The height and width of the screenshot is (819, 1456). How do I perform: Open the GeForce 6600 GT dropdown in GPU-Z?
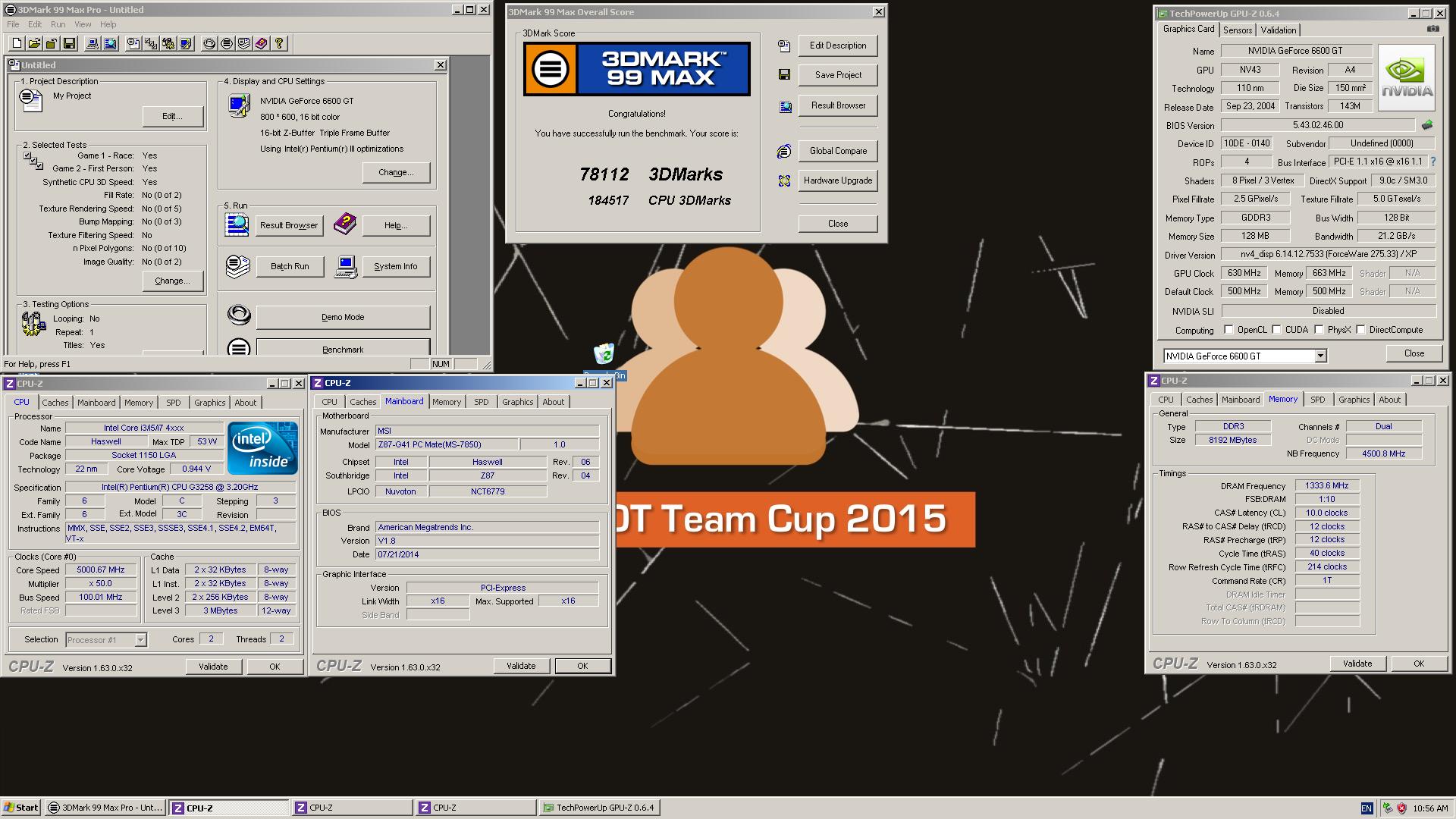[1320, 356]
